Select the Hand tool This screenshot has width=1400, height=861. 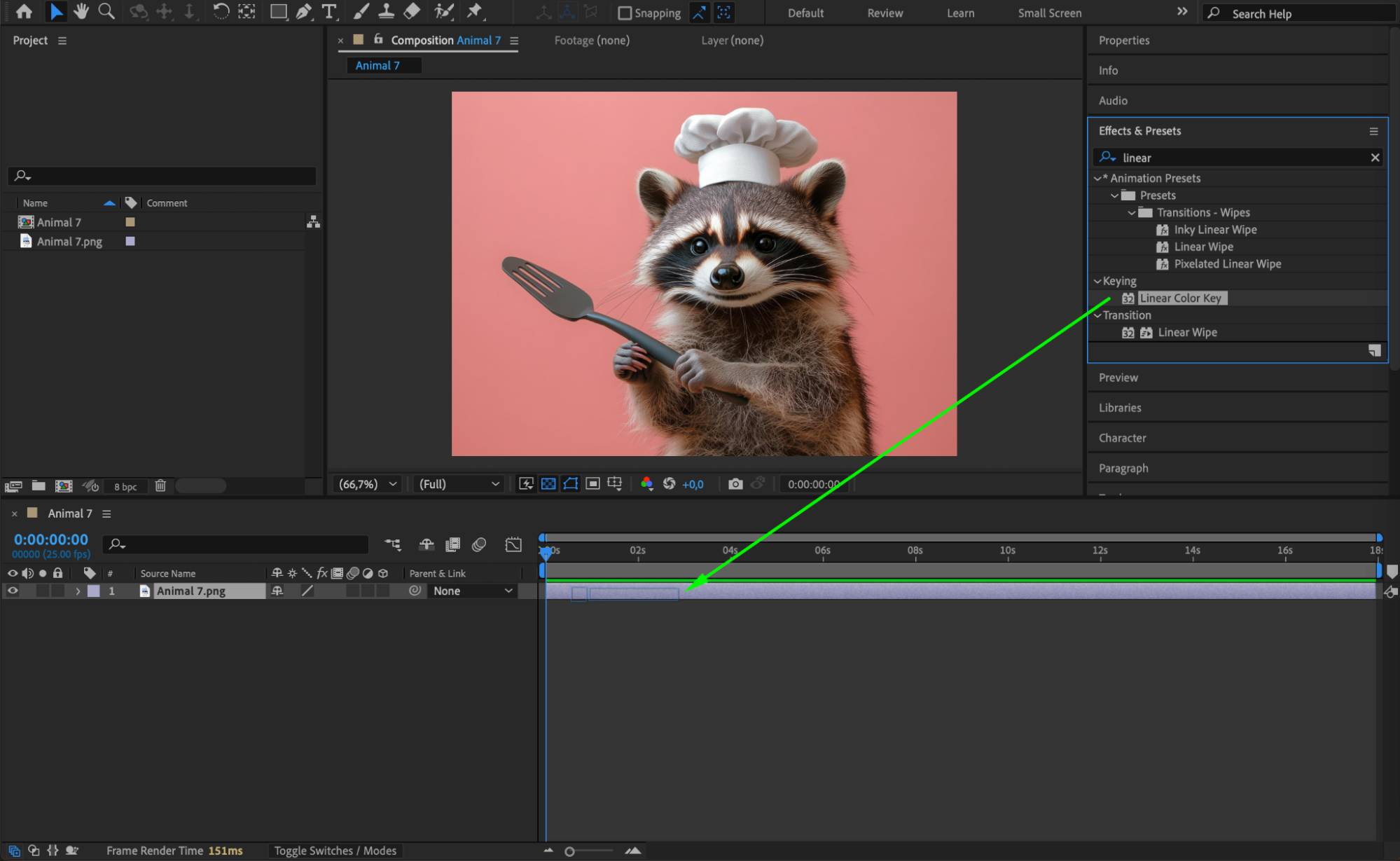click(81, 11)
